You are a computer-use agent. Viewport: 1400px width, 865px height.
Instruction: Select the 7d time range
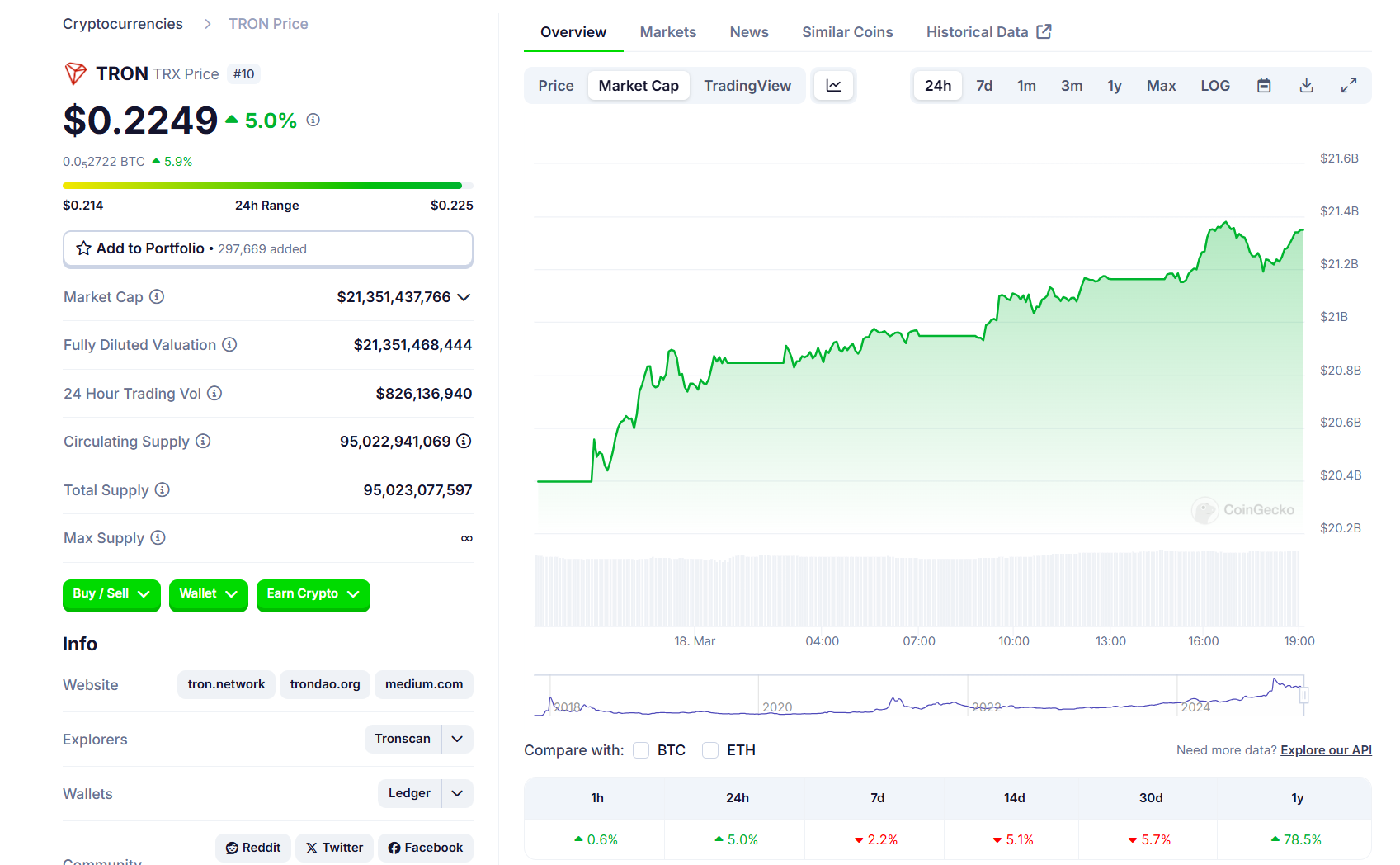pyautogui.click(x=983, y=86)
